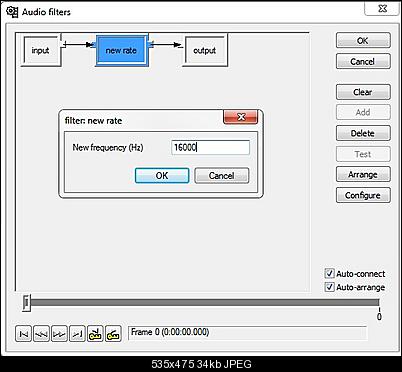The width and height of the screenshot is (402, 372).
Task: Click the New frequency (Hz) label
Action: point(108,147)
